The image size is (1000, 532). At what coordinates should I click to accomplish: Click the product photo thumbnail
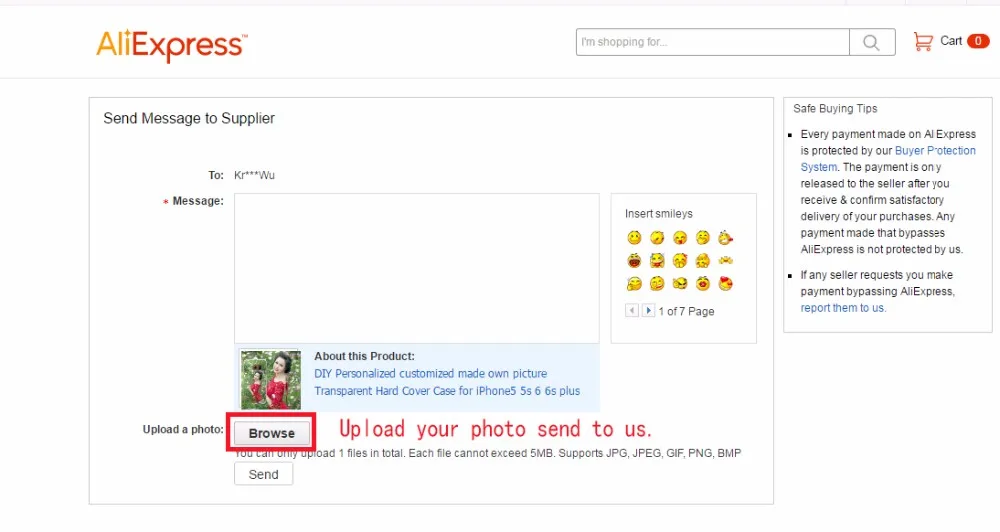coord(270,380)
